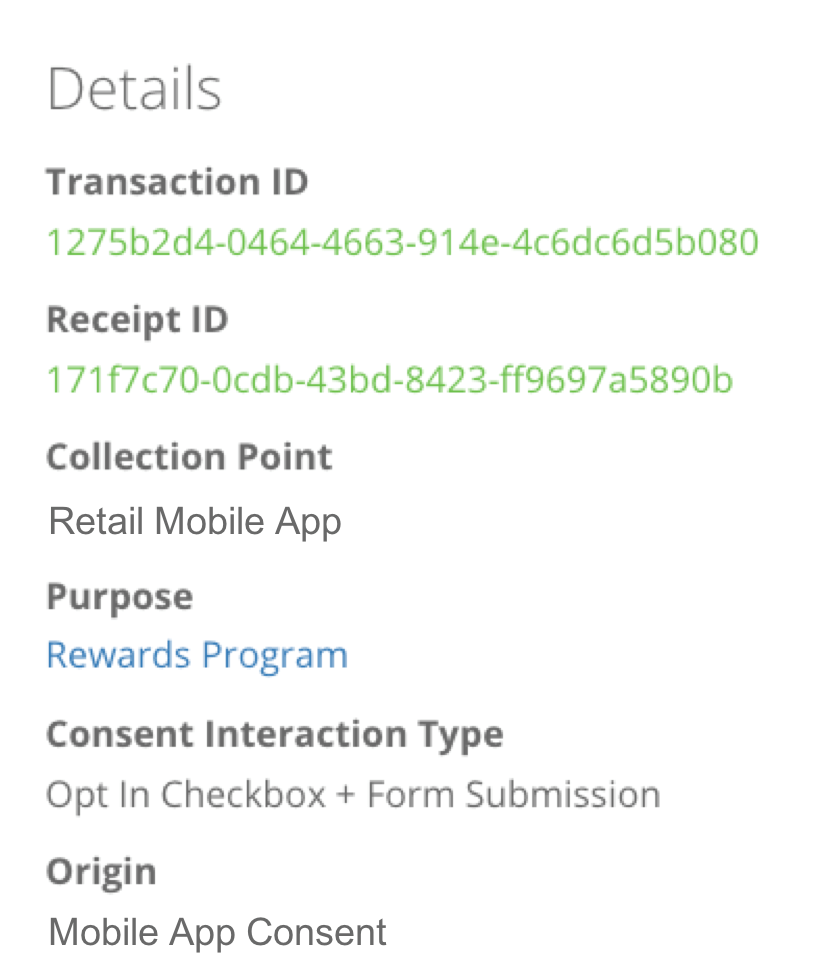Click the Consent Interaction Type label

coord(275,735)
